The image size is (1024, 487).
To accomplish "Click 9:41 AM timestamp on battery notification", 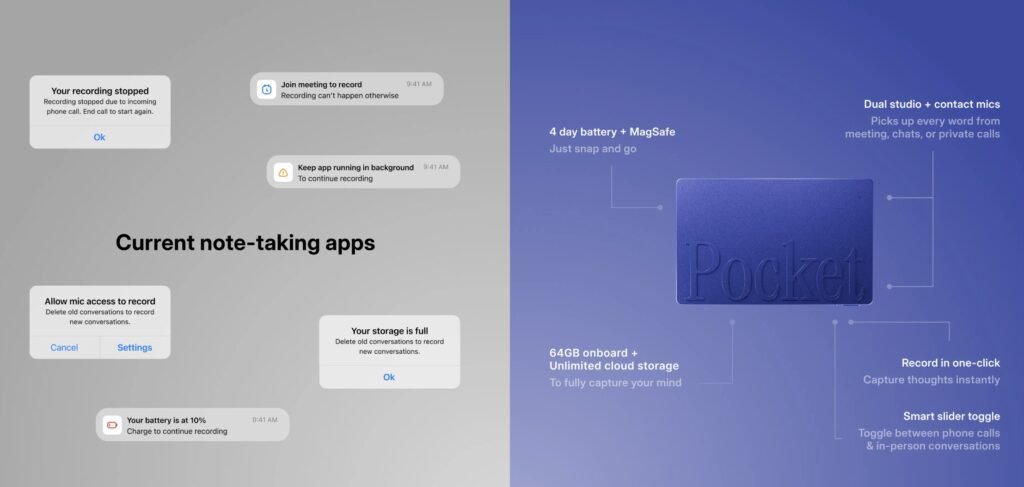I will tap(264, 420).
